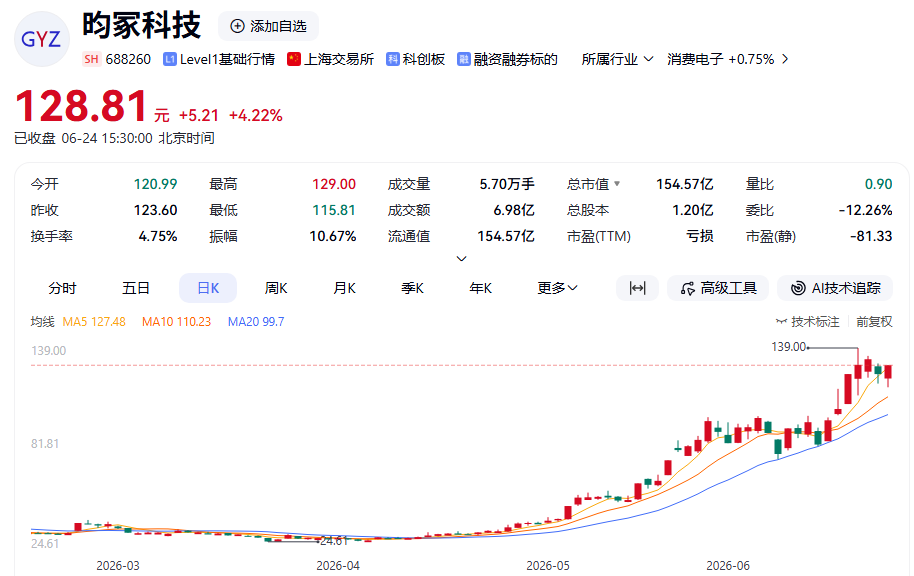Open AI技术追踪 panel
Image resolution: width=914 pixels, height=576 pixels.
click(x=835, y=288)
